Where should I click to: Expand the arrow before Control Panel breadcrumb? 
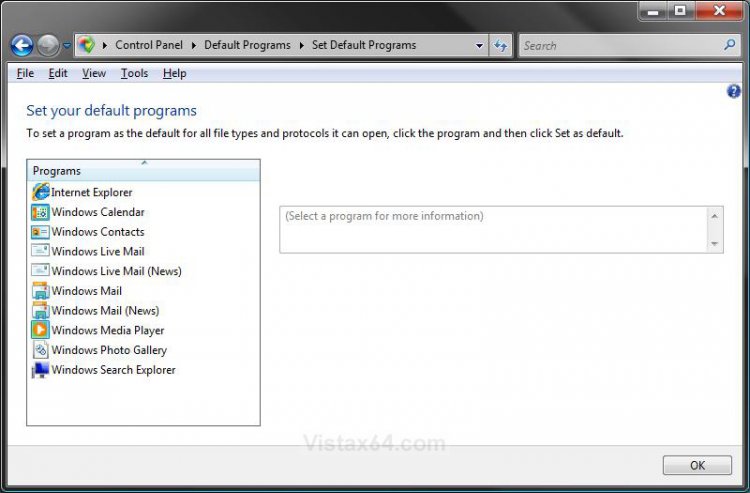tap(105, 45)
